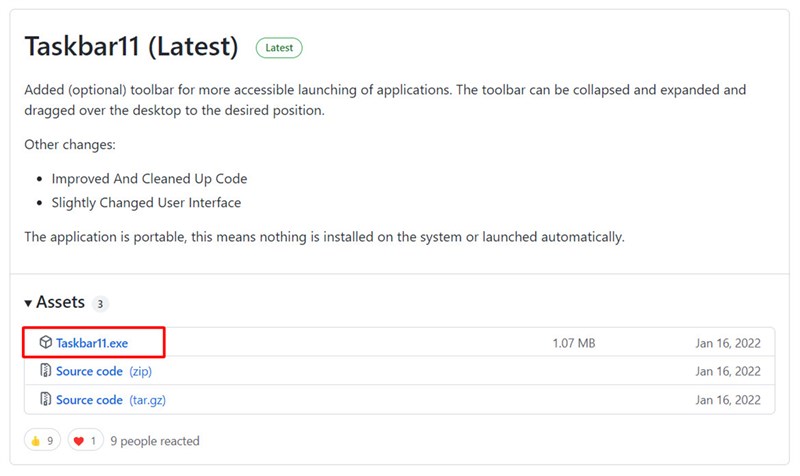Click the date in the zip source row
800x476 pixels.
coord(728,371)
